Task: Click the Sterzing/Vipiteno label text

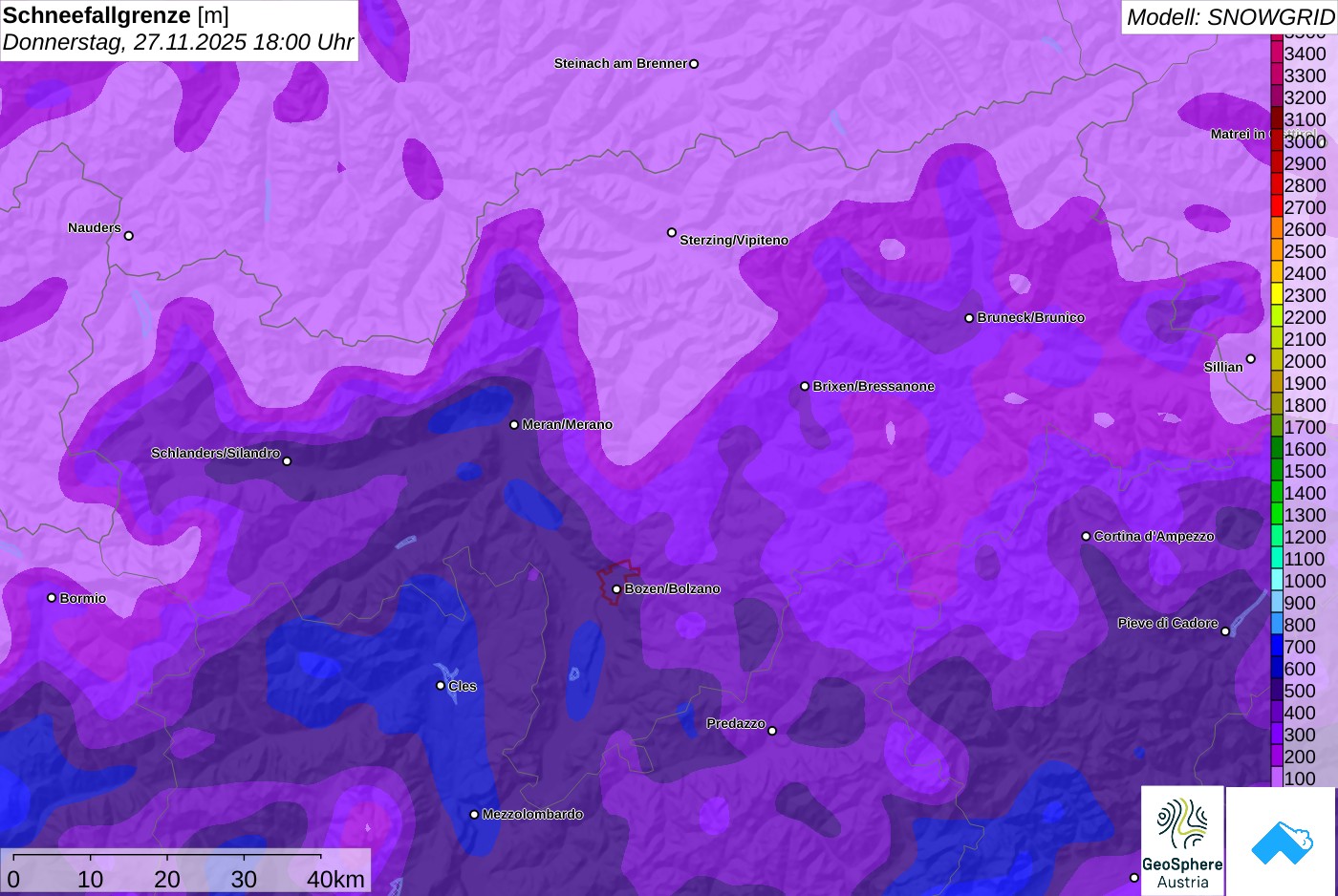Action: click(734, 240)
